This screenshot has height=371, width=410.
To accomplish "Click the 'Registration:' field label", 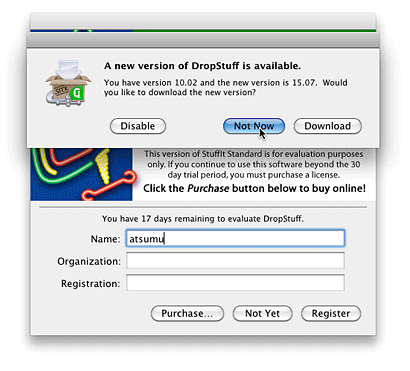I will (x=90, y=284).
